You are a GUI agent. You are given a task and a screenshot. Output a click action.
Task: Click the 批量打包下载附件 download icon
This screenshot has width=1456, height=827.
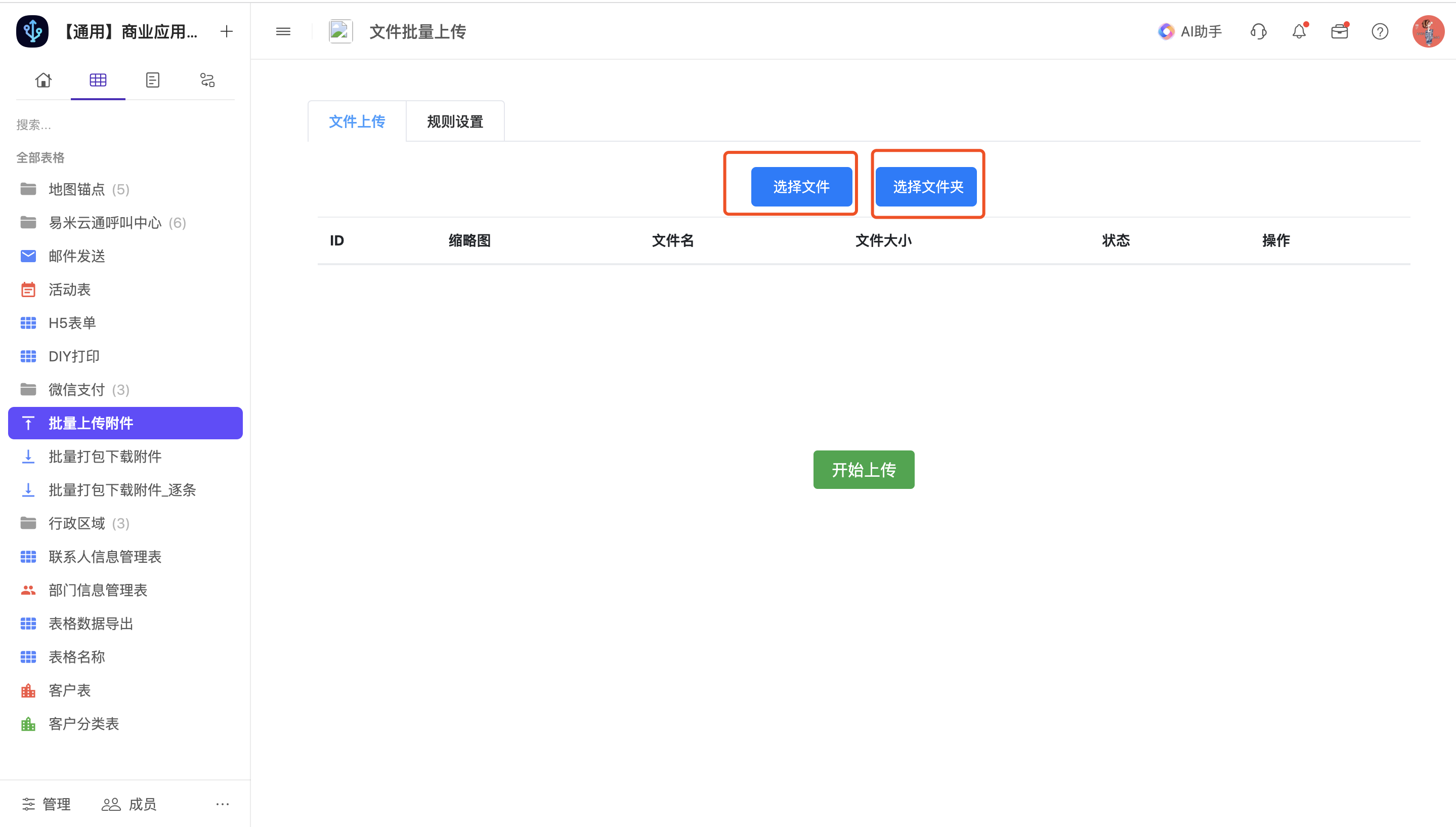28,457
